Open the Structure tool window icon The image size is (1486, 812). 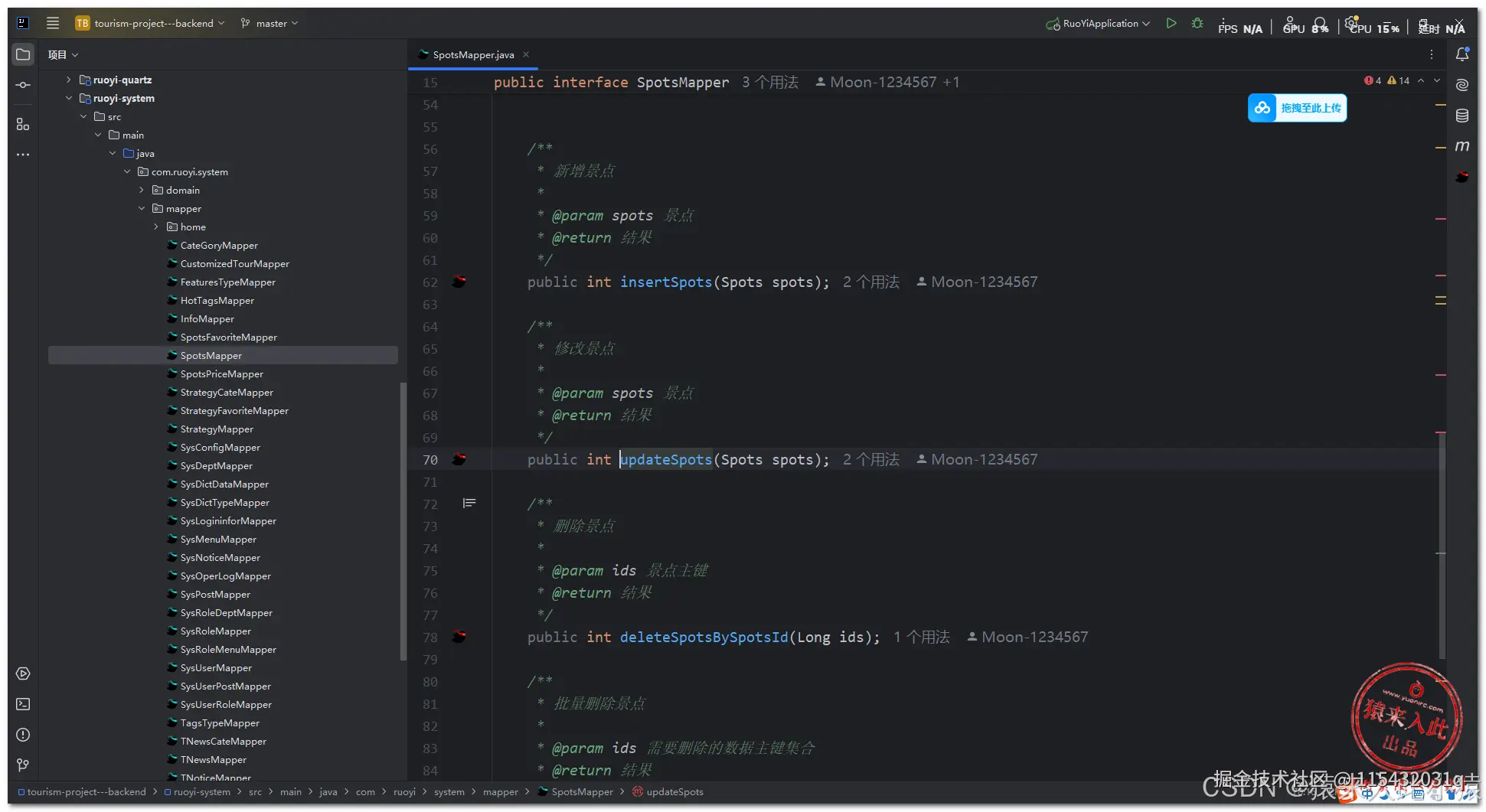23,124
